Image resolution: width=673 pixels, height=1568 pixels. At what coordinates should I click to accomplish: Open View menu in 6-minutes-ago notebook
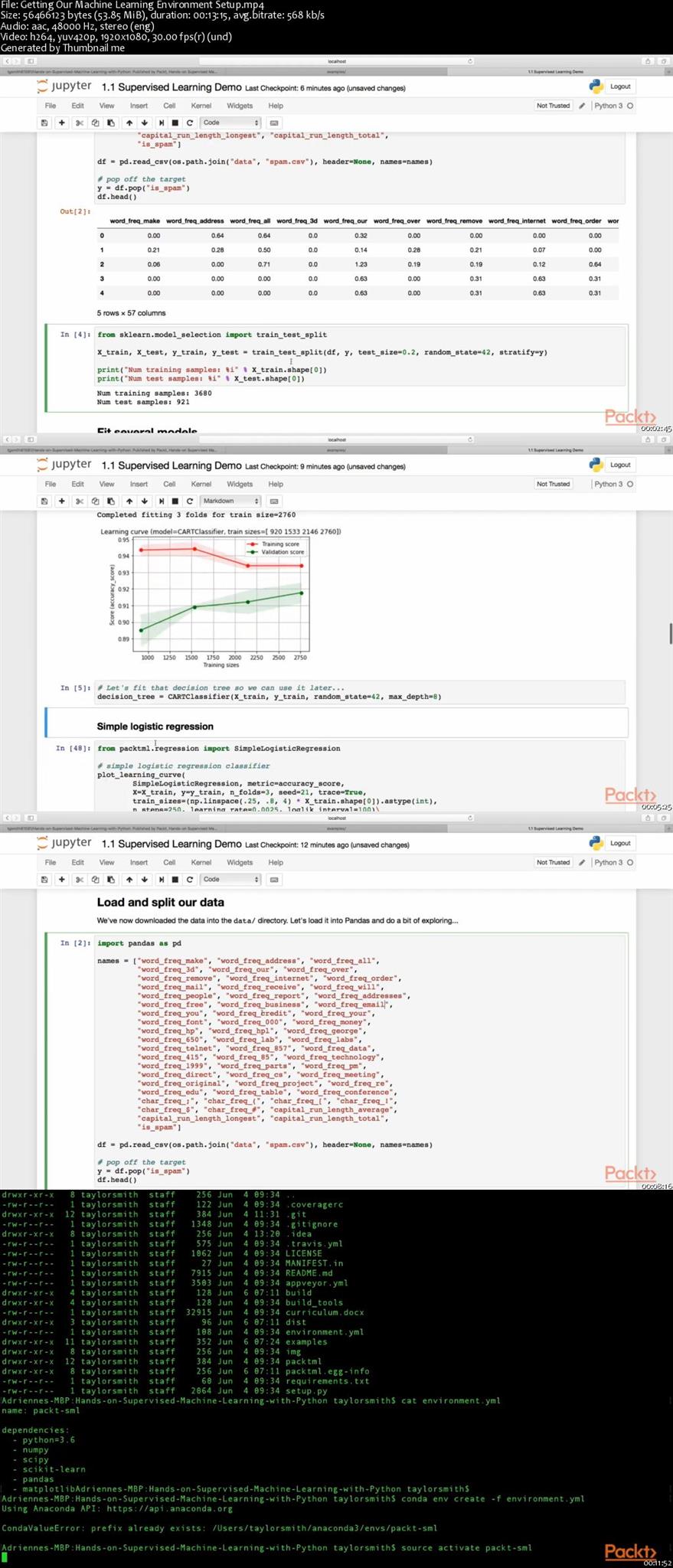tap(106, 106)
